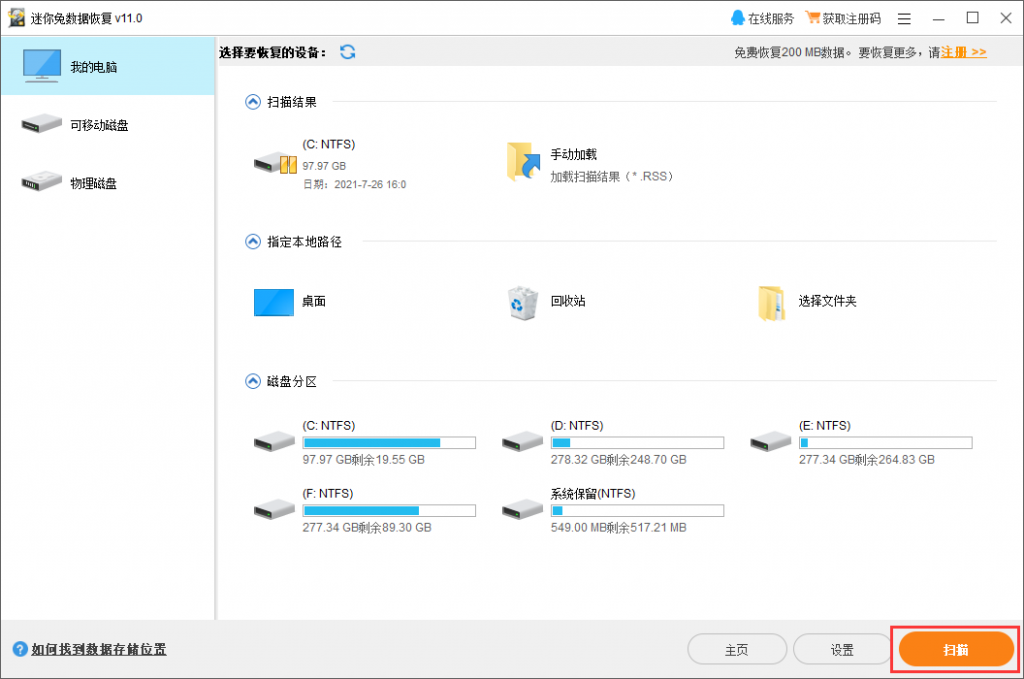Image resolution: width=1024 pixels, height=679 pixels.
Task: Select the C: NTFS partition drive icon
Action: coord(274,442)
